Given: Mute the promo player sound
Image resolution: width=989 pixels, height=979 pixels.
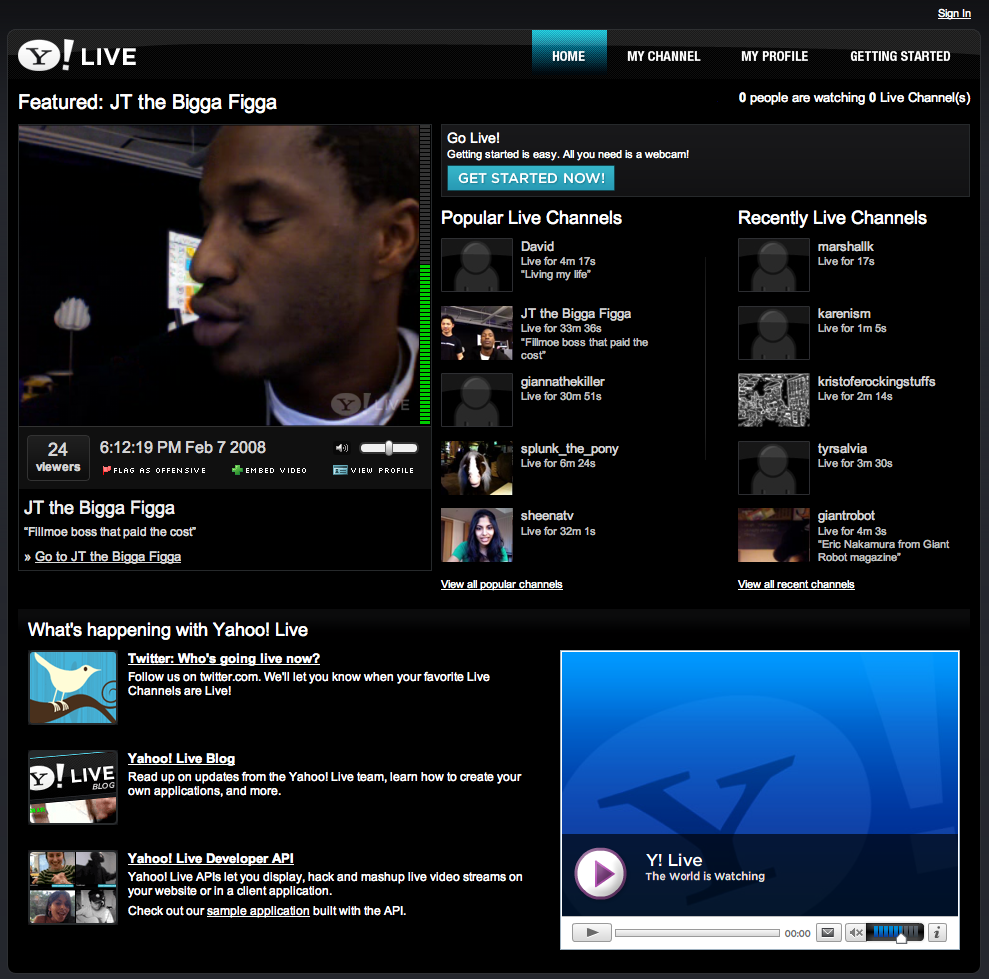Looking at the screenshot, I should pyautogui.click(x=855, y=932).
